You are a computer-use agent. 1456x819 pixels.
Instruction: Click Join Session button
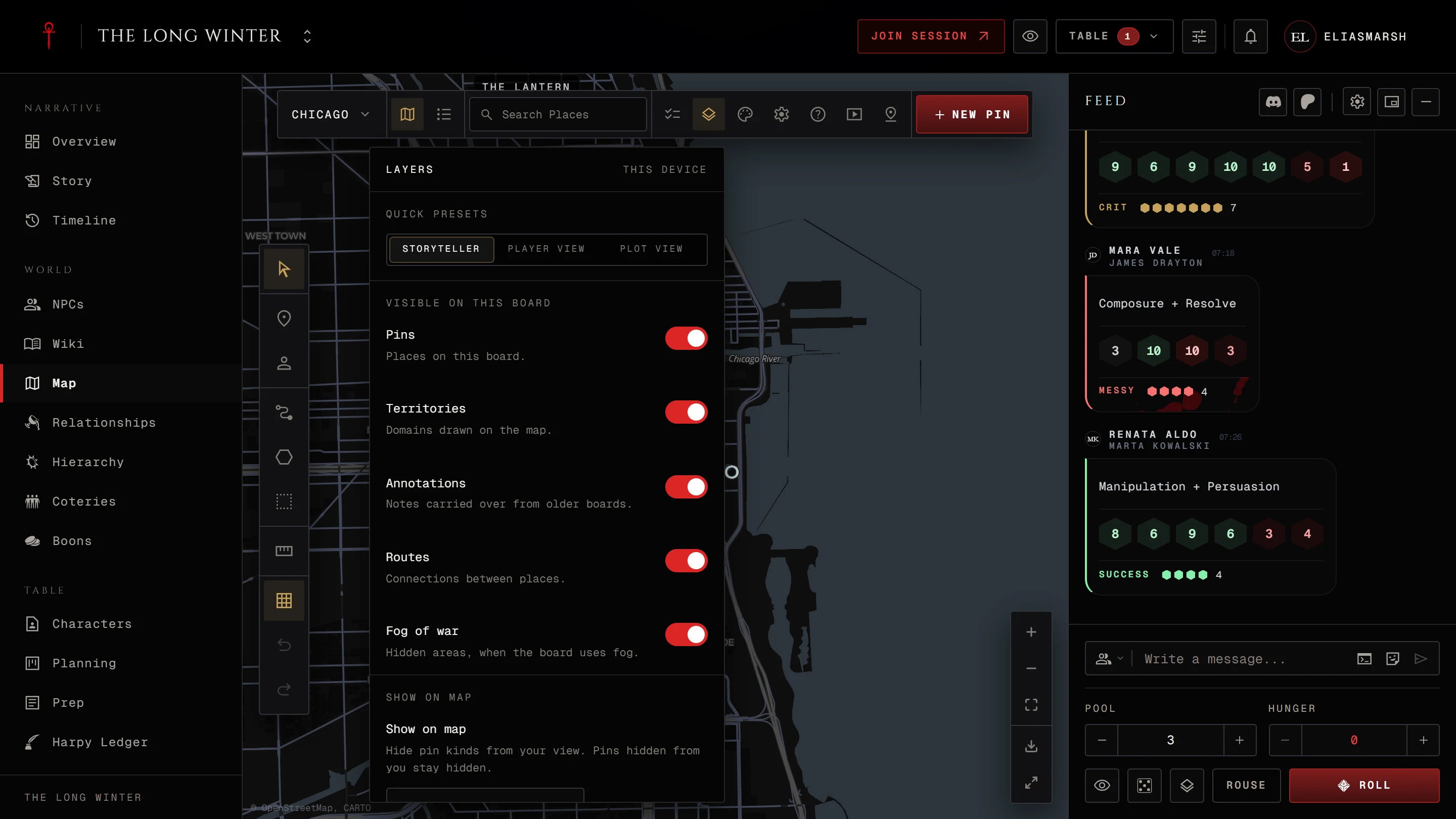[x=930, y=36]
